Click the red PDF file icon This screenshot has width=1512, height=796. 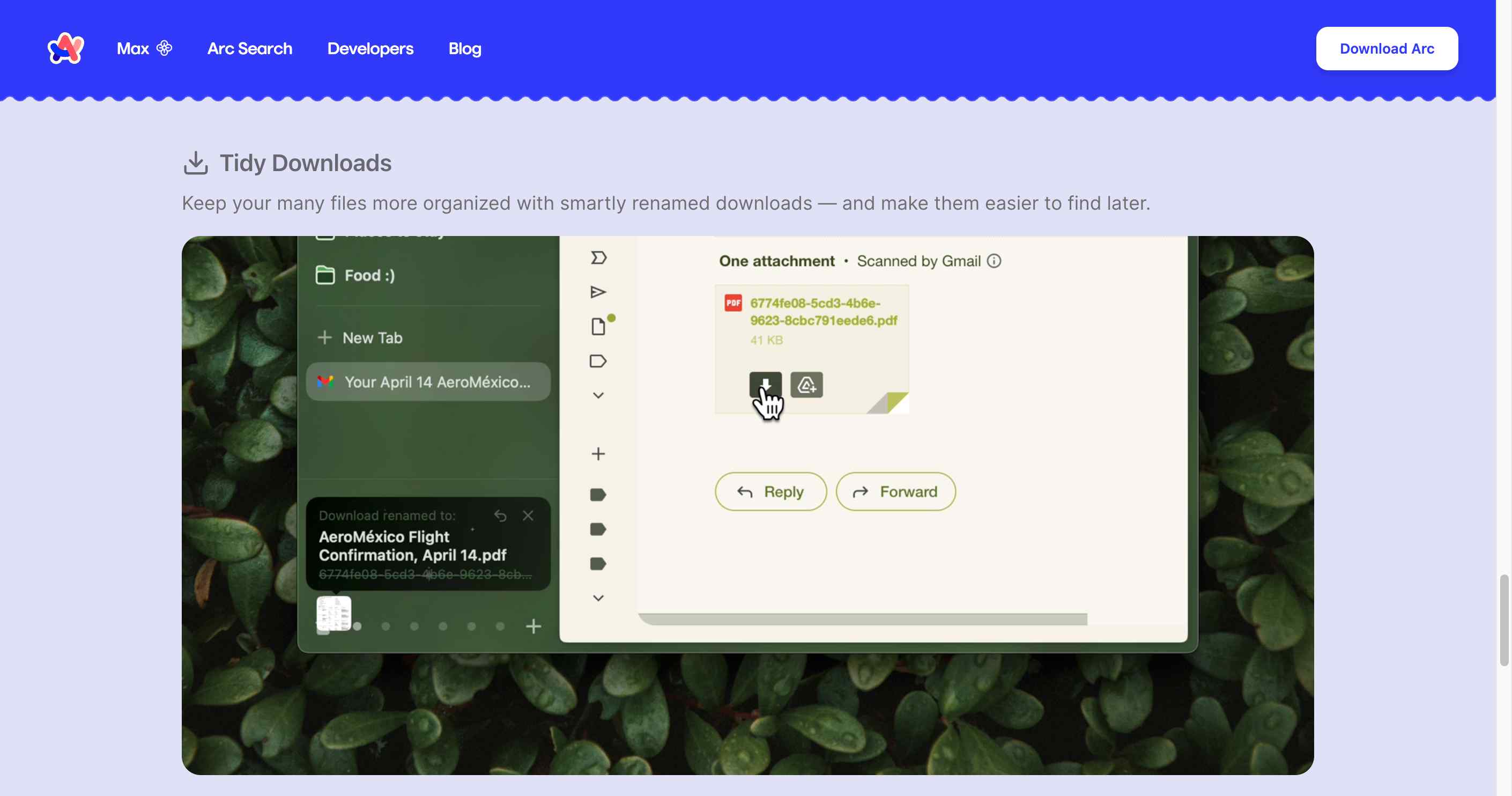tap(733, 303)
